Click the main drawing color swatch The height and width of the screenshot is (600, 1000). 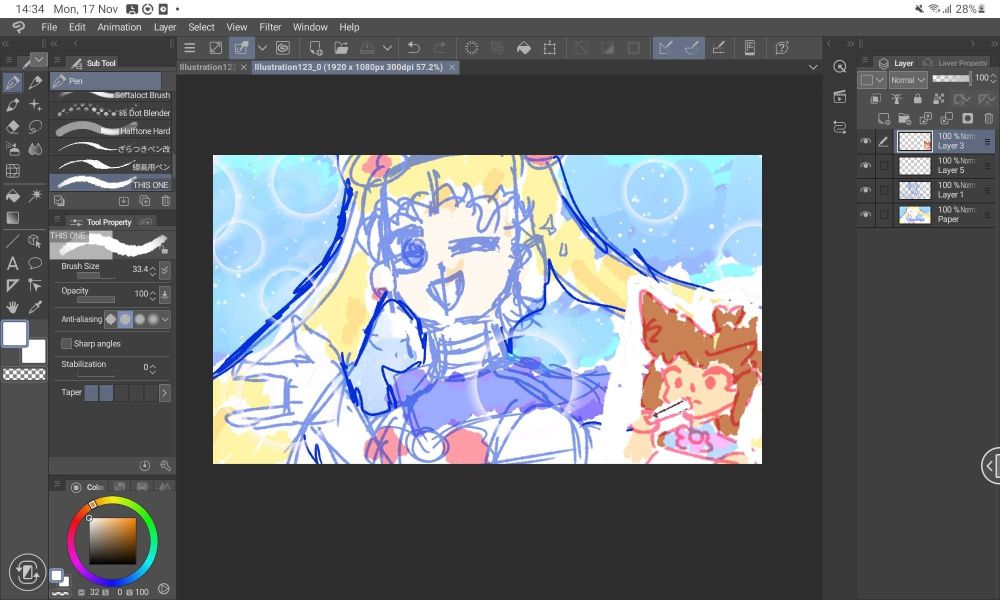click(15, 333)
